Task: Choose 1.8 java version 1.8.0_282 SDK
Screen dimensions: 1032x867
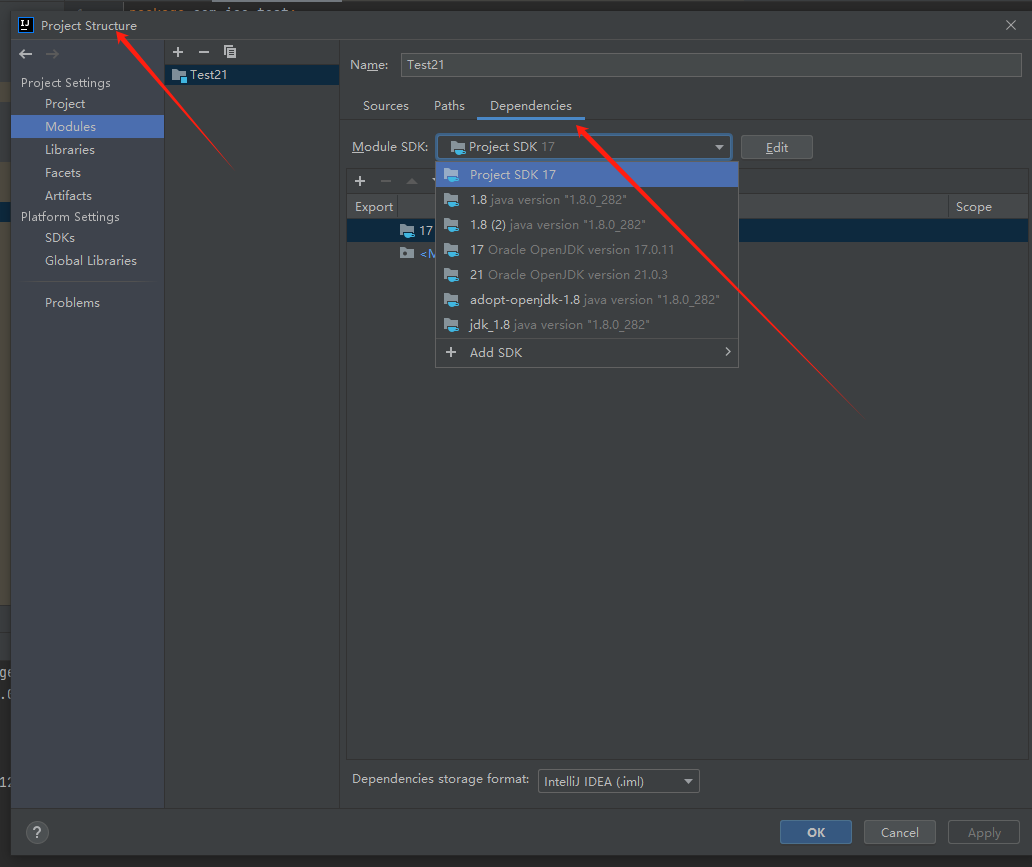Action: (x=586, y=200)
